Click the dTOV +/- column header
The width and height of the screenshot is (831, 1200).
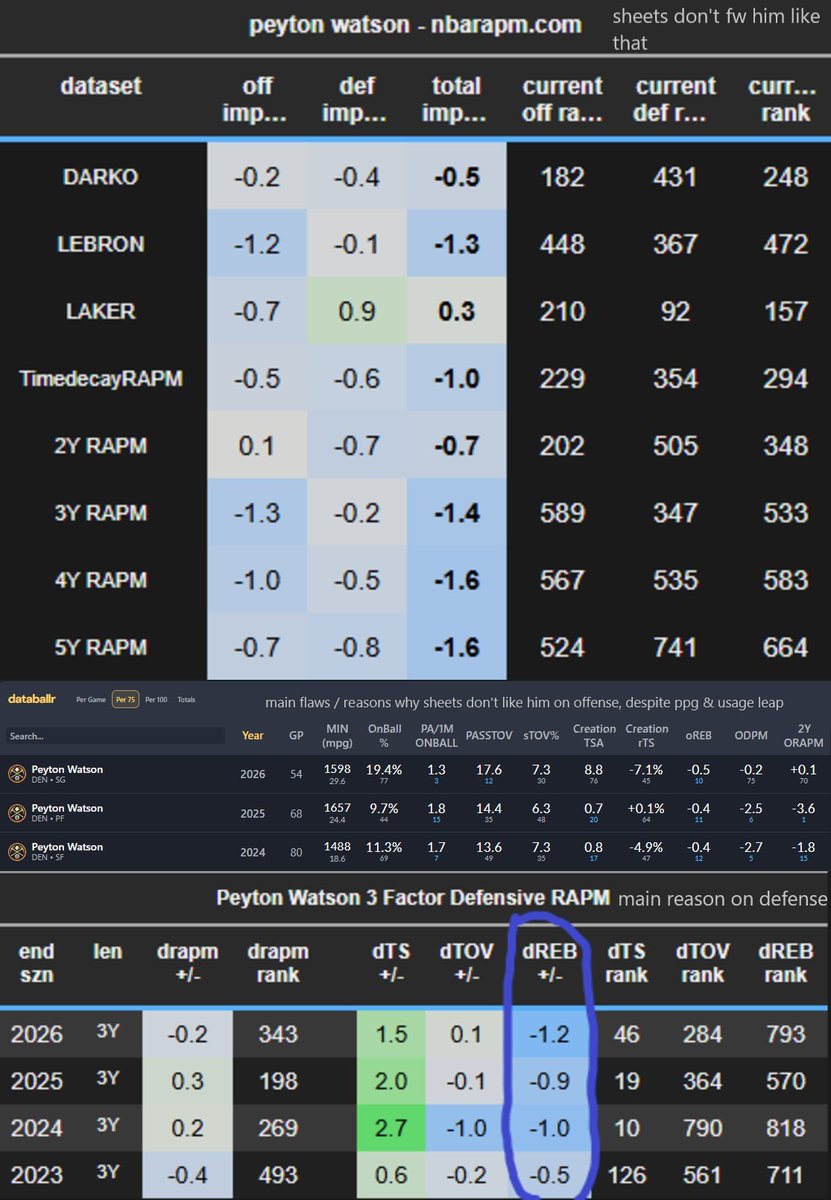click(465, 961)
